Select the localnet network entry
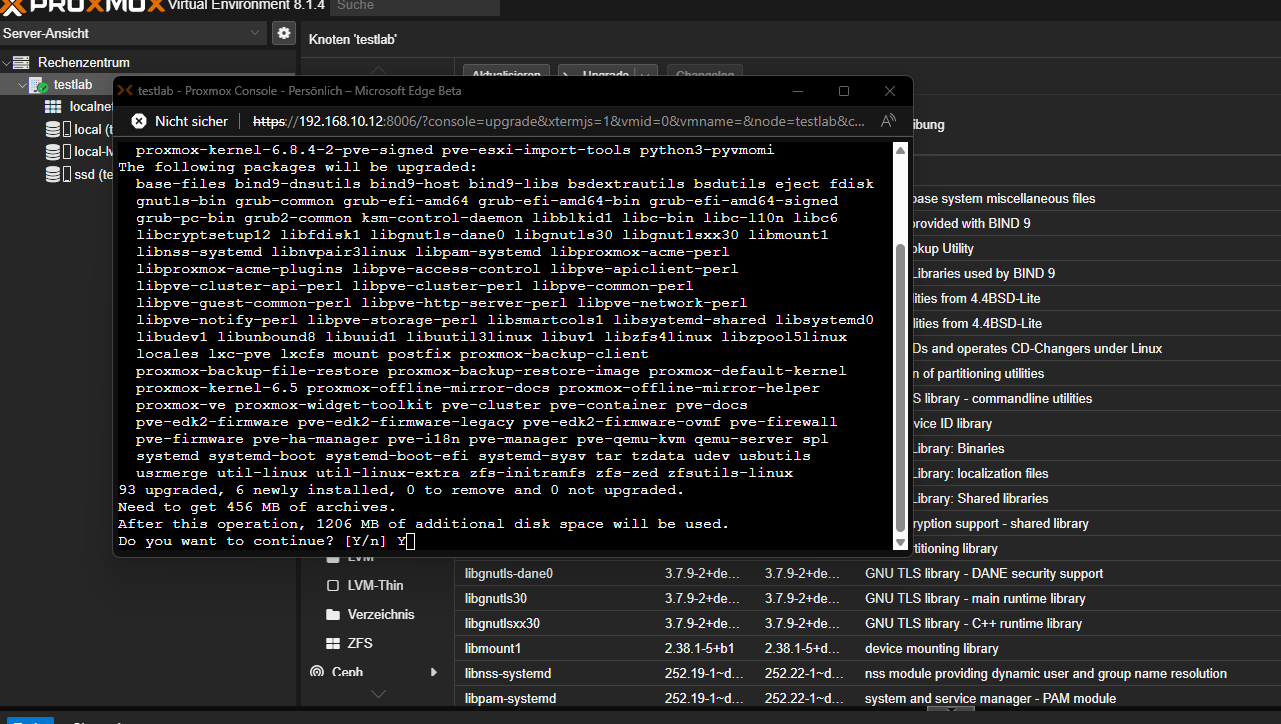 [90, 107]
